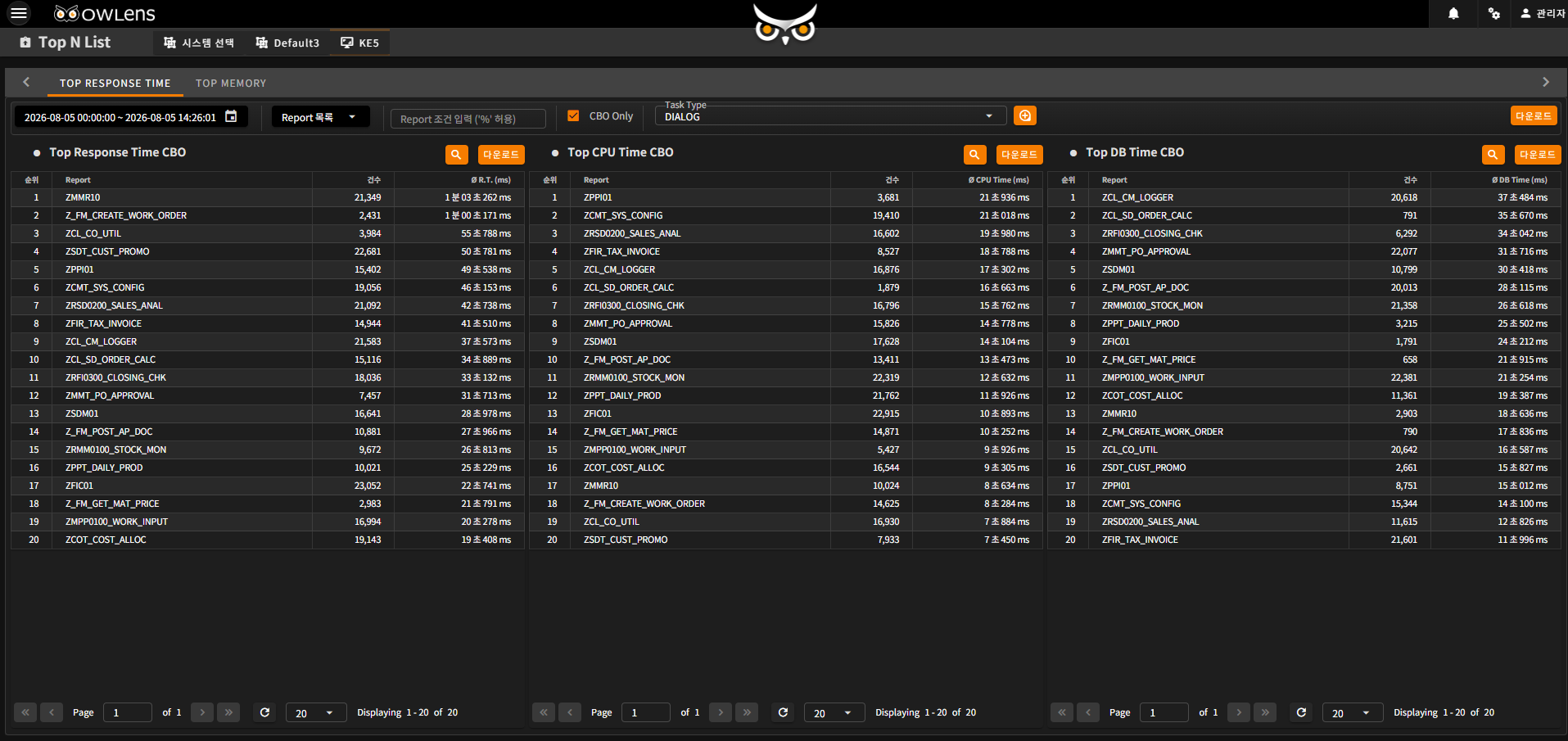Go to last page in CPU Time table
Screen dimensions: 1568x741
[x=747, y=712]
